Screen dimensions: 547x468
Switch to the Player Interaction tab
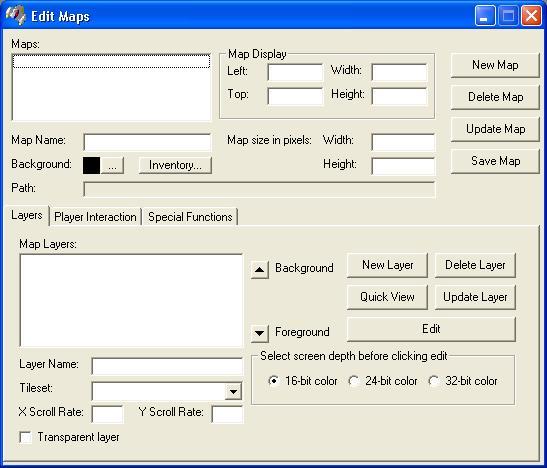[95, 217]
